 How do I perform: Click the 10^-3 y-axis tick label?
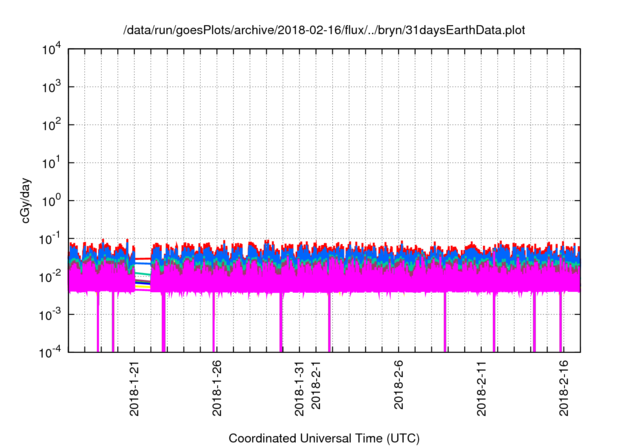coord(51,315)
